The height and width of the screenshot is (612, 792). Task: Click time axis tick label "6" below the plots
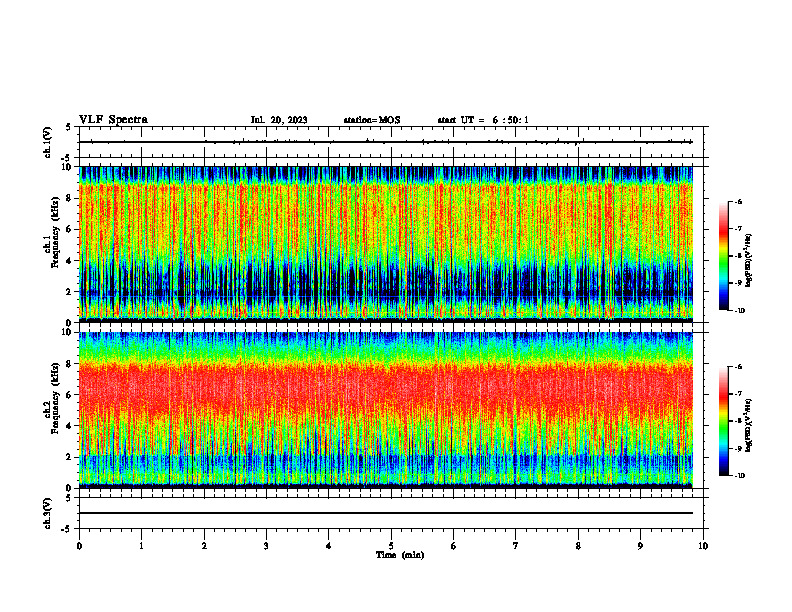point(454,546)
